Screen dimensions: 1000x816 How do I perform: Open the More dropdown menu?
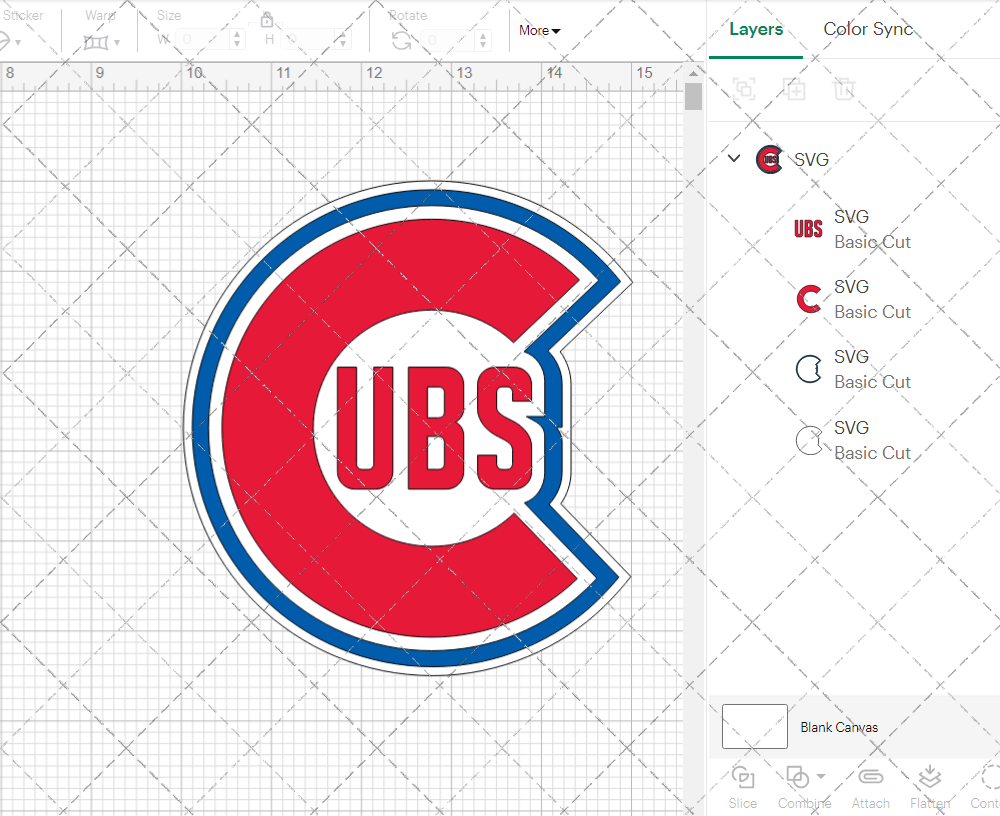click(539, 31)
